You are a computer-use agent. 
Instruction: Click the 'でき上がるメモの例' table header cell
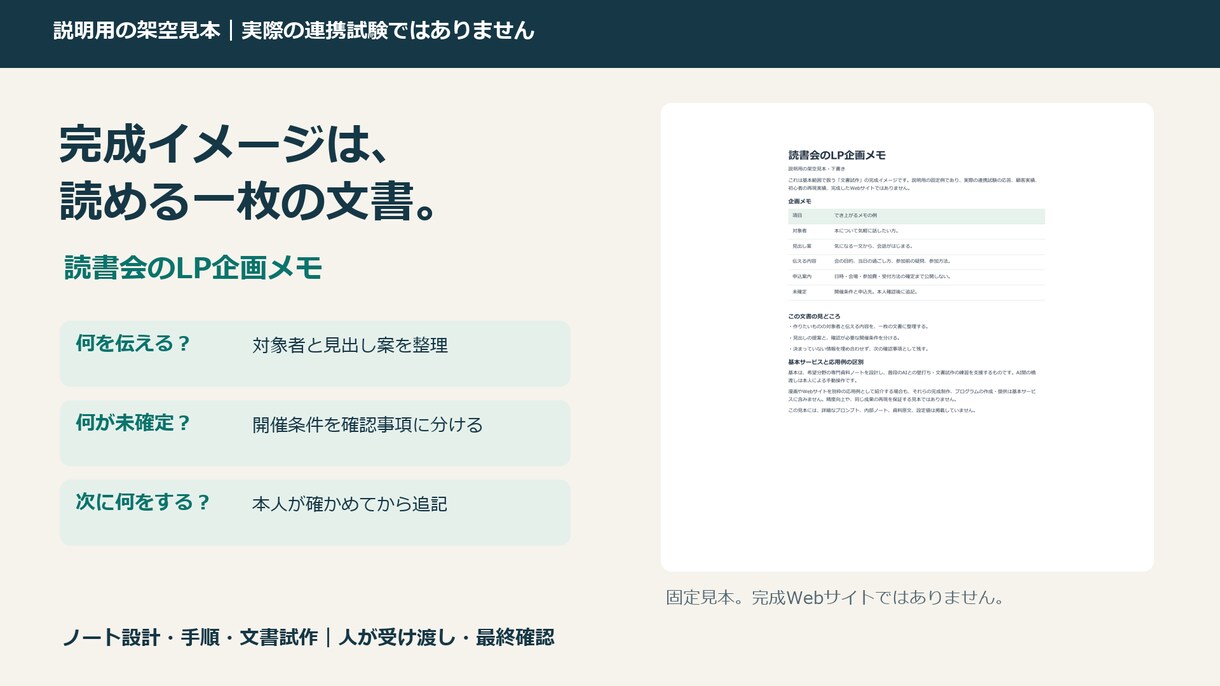pyautogui.click(x=856, y=216)
